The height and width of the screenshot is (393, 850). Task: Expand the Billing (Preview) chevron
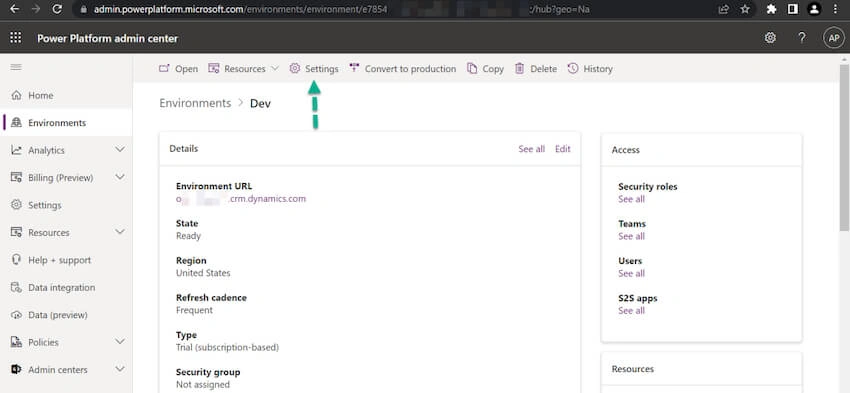click(x=120, y=177)
